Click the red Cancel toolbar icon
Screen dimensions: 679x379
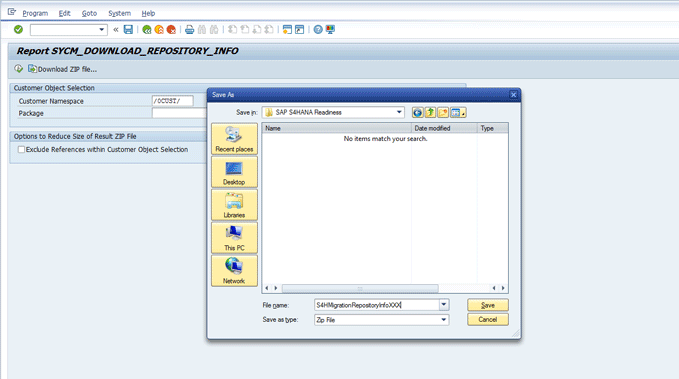pyautogui.click(x=171, y=29)
